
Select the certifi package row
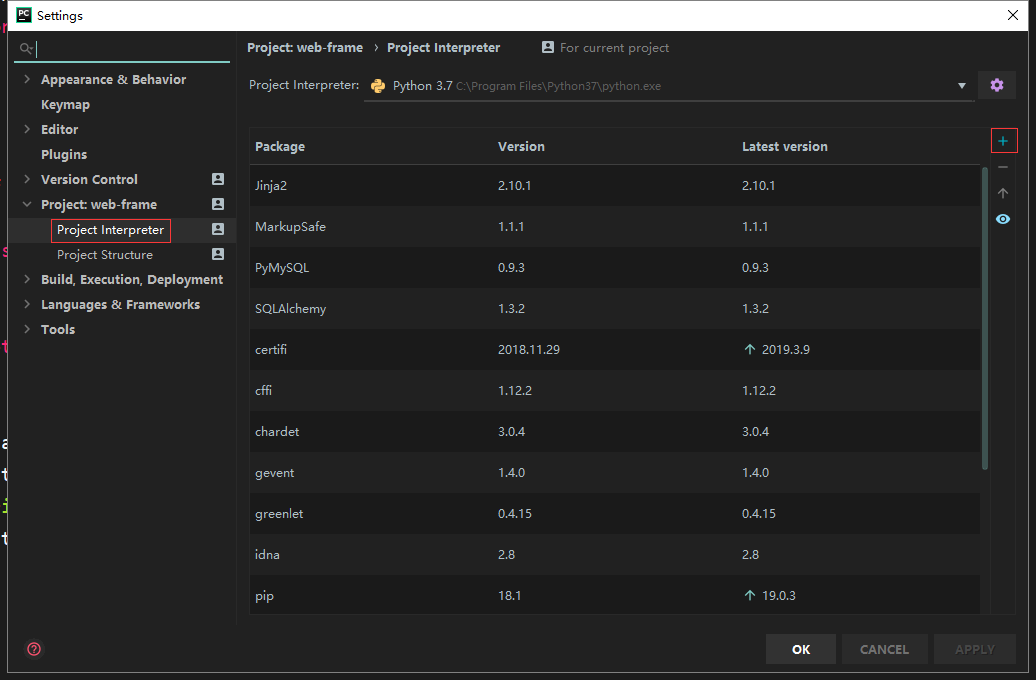point(615,350)
